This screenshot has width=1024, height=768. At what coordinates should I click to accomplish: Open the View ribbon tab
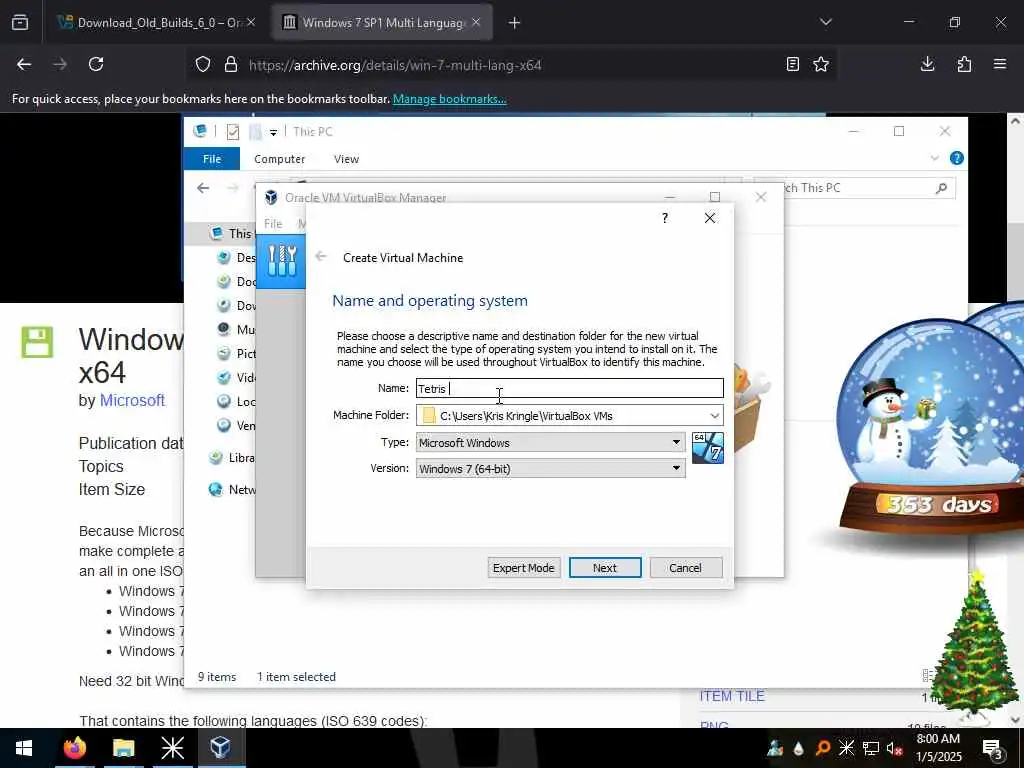(346, 159)
